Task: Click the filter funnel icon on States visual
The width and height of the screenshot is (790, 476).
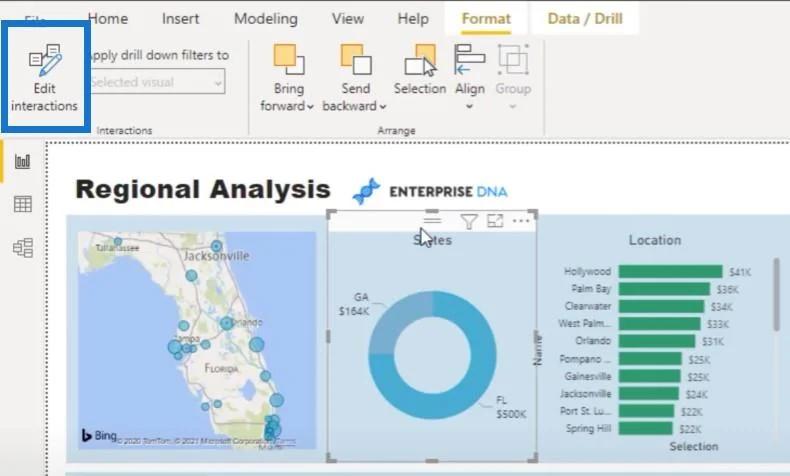Action: pos(469,221)
